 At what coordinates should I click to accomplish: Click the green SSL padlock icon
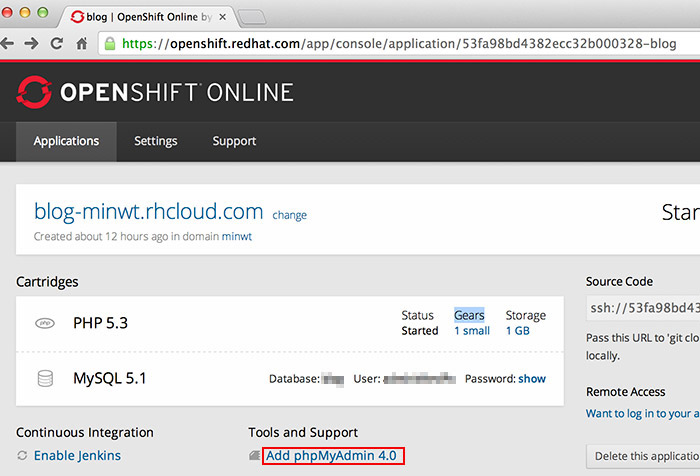[110, 43]
